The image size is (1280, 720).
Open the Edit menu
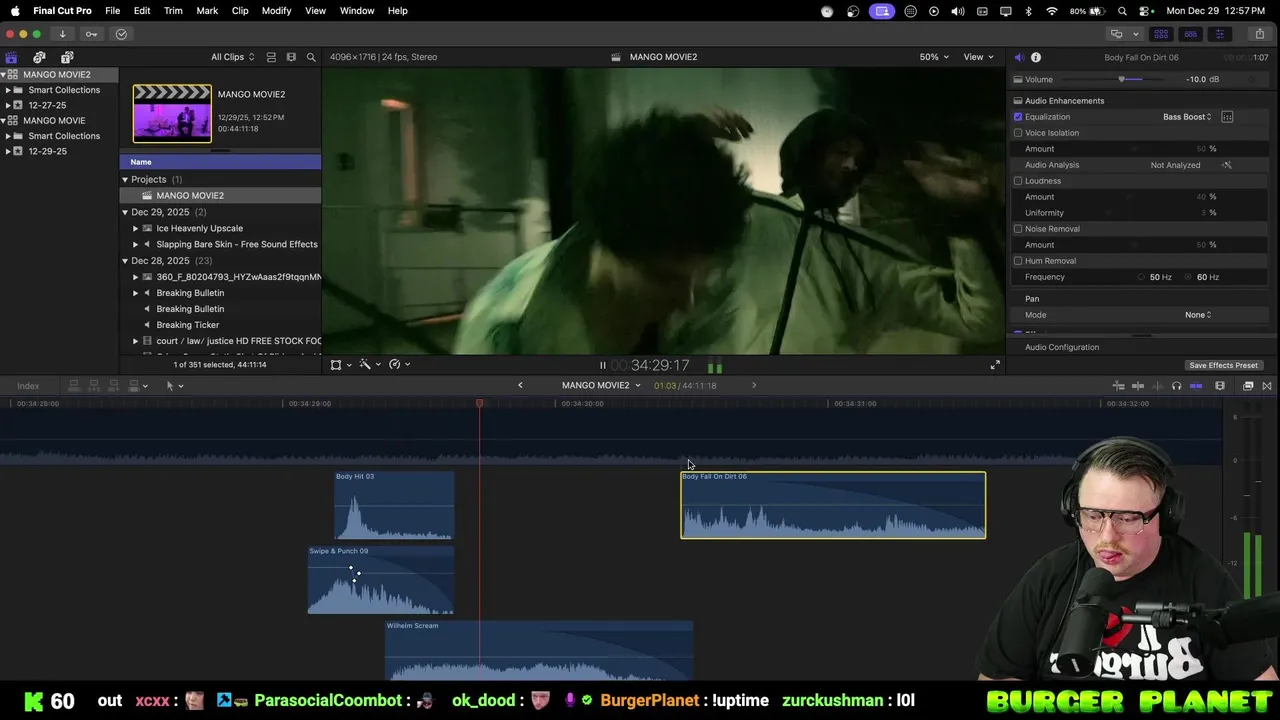click(142, 11)
